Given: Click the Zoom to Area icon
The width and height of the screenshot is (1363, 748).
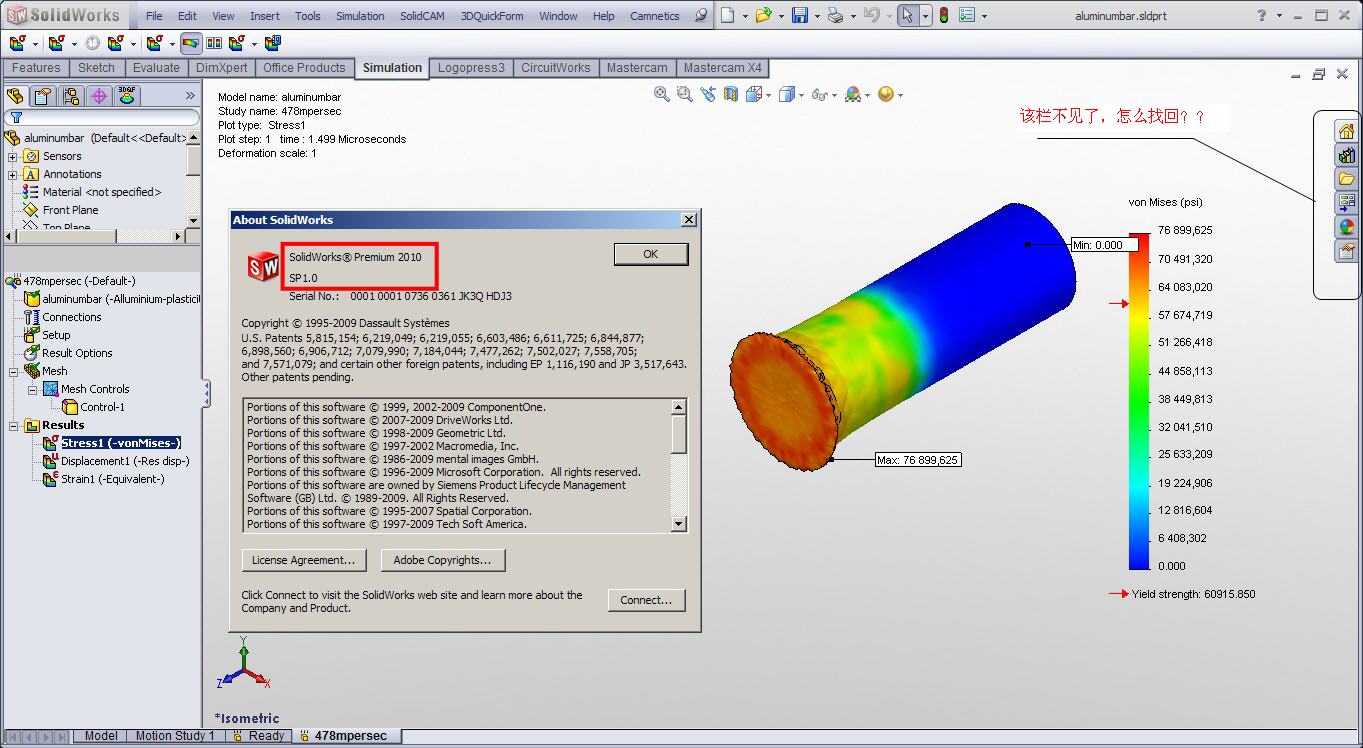Looking at the screenshot, I should [685, 94].
